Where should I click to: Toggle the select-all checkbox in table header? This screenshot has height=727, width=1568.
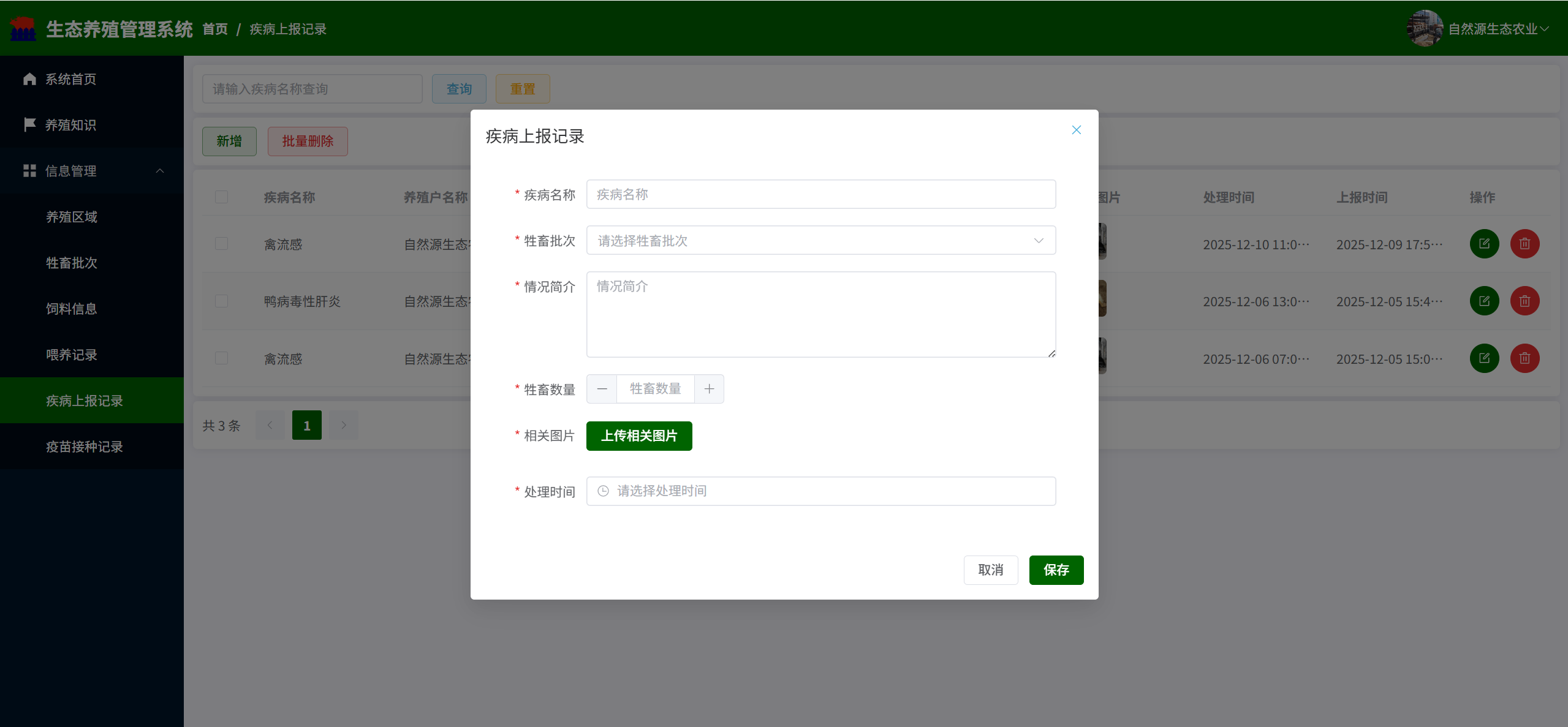tap(221, 197)
